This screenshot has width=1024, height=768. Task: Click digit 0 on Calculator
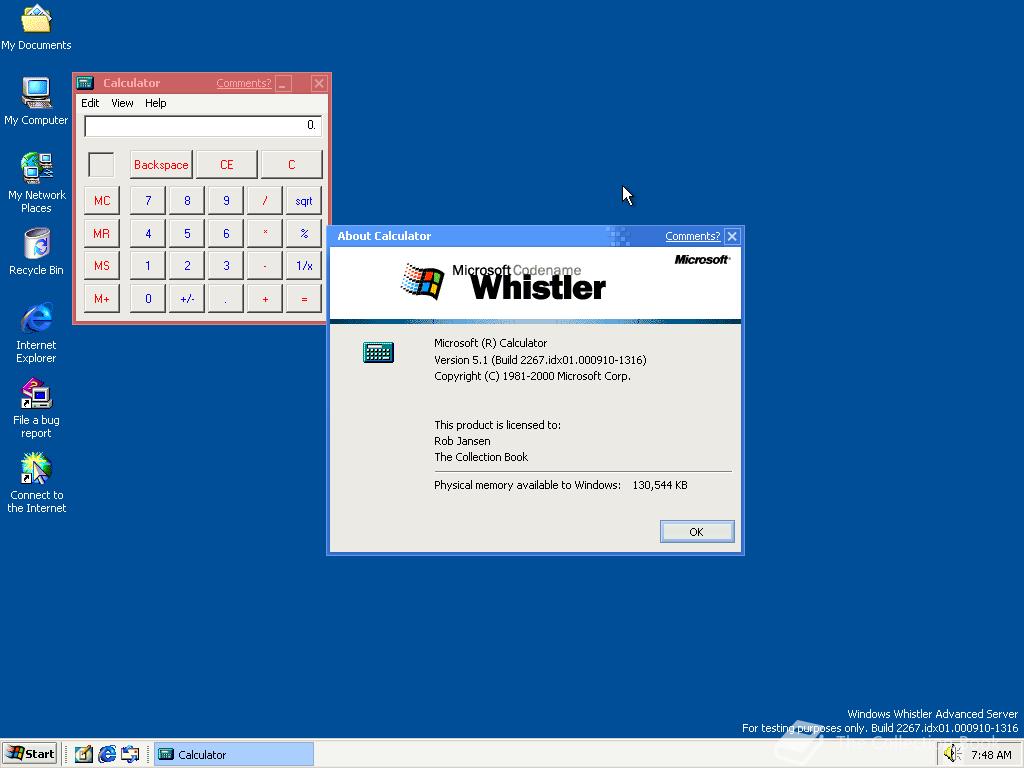(148, 299)
